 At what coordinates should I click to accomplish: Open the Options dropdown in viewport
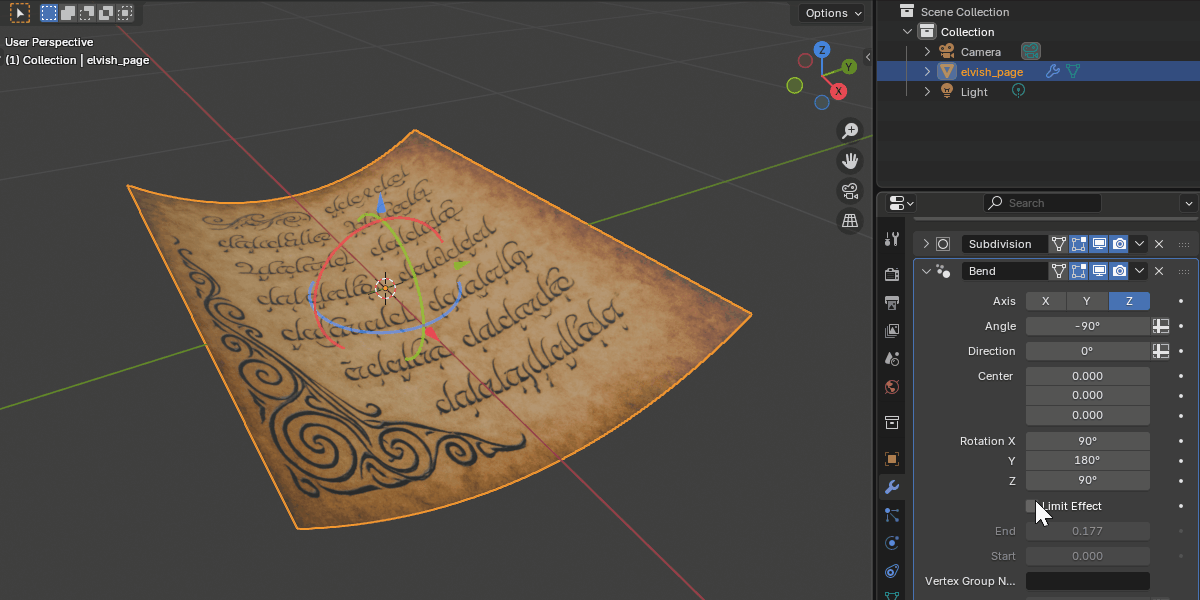833,13
